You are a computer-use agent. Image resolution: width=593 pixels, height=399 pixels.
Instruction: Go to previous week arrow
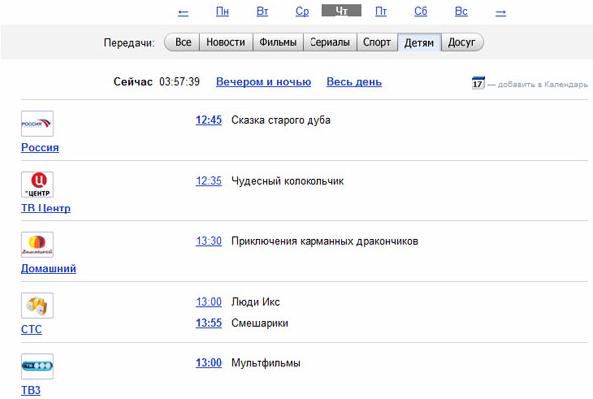click(x=183, y=13)
